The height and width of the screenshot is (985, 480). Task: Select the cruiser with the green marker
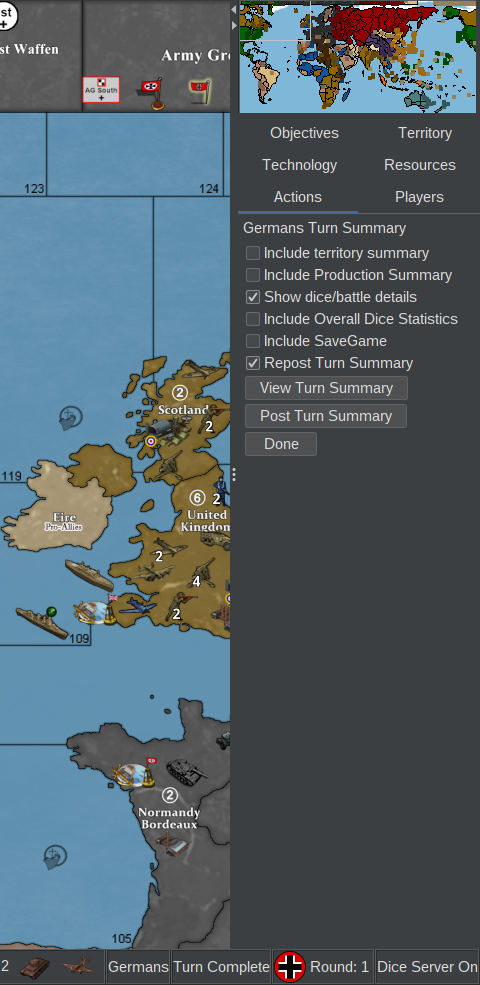tap(42, 622)
